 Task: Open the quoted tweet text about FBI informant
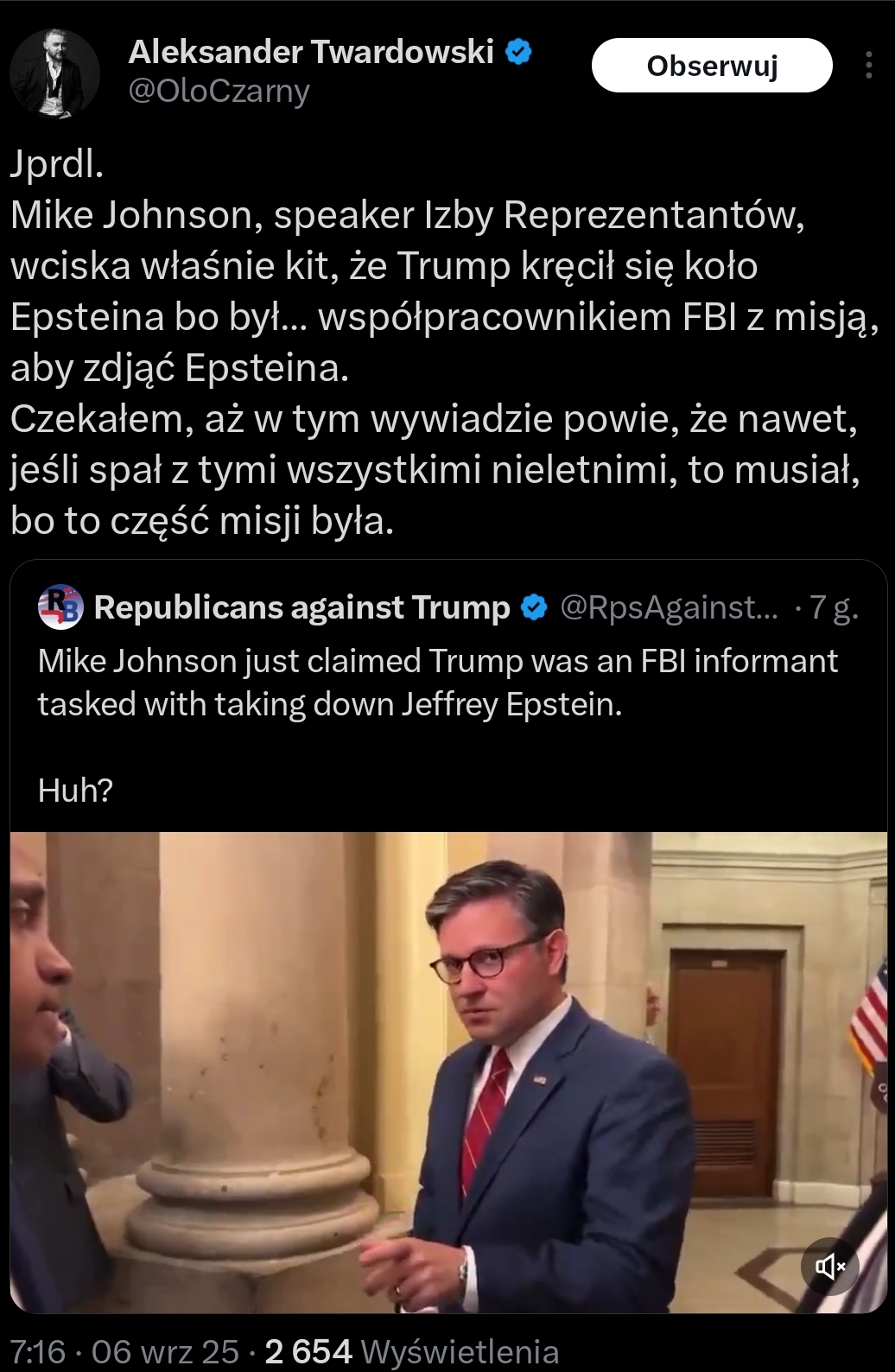coord(438,683)
